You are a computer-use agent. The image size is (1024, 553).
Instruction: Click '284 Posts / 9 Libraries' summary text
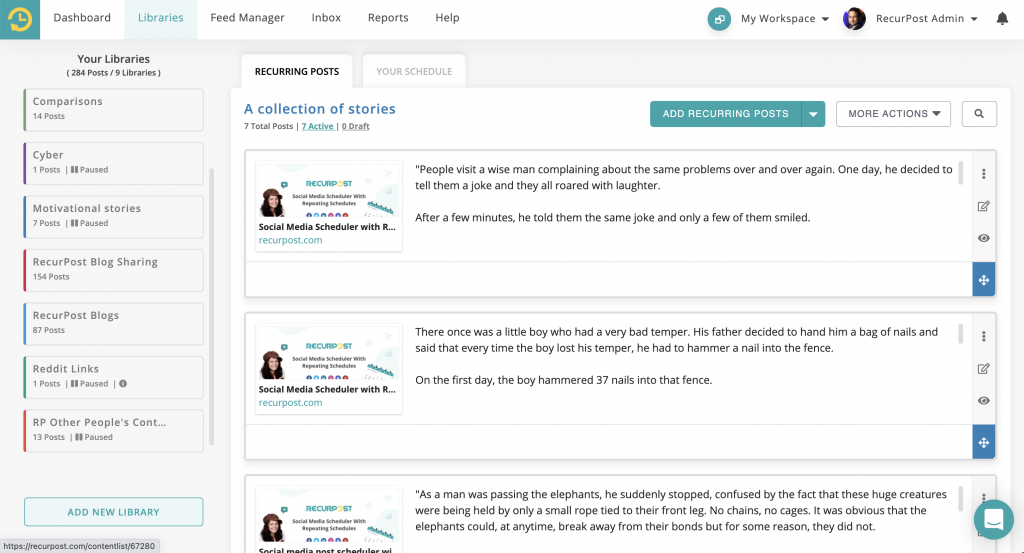[114, 73]
